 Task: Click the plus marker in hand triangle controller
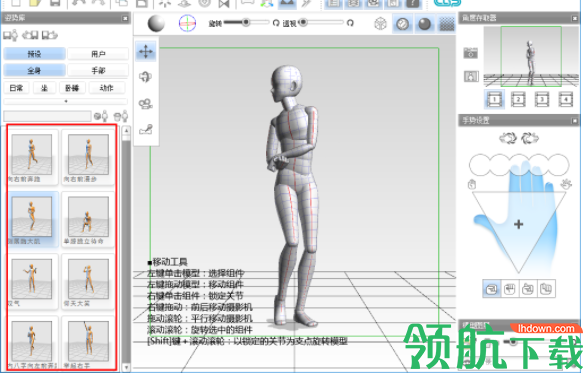pos(518,224)
